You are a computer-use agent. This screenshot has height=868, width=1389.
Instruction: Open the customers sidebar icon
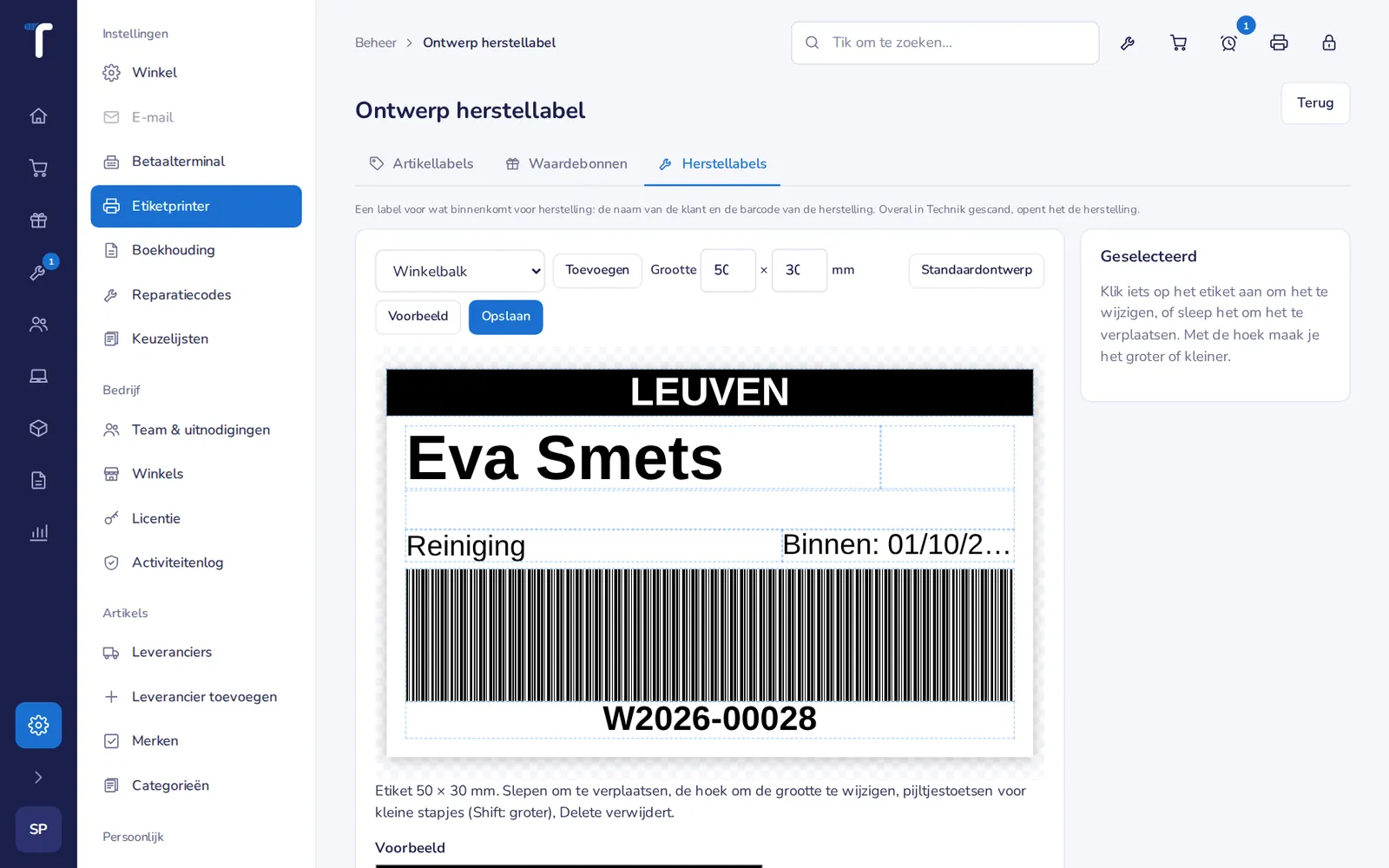pos(38,324)
